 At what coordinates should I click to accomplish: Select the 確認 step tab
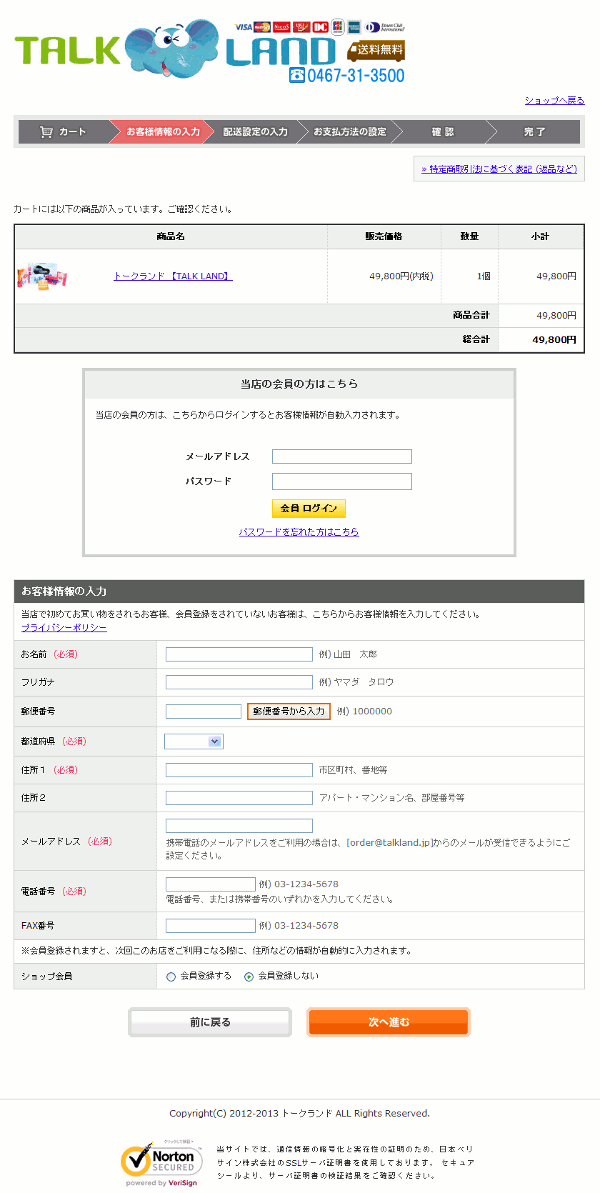(443, 132)
